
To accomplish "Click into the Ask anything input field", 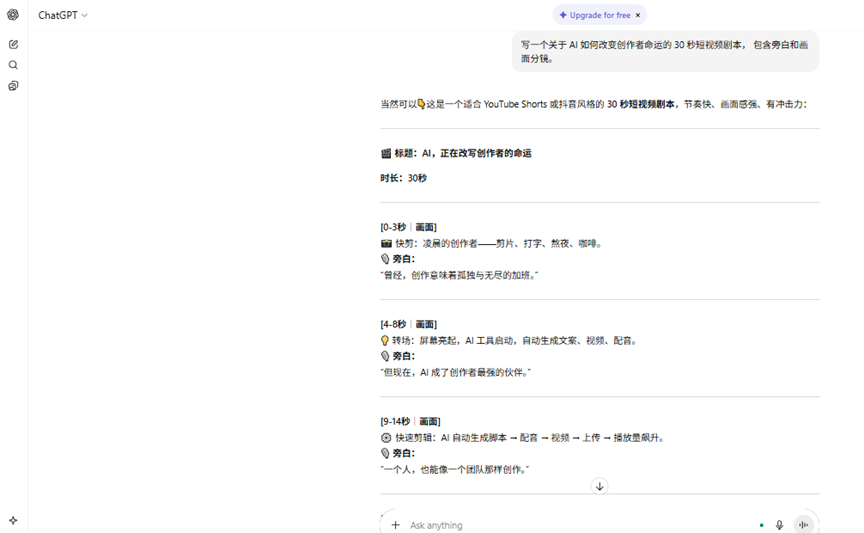I will (x=570, y=525).
